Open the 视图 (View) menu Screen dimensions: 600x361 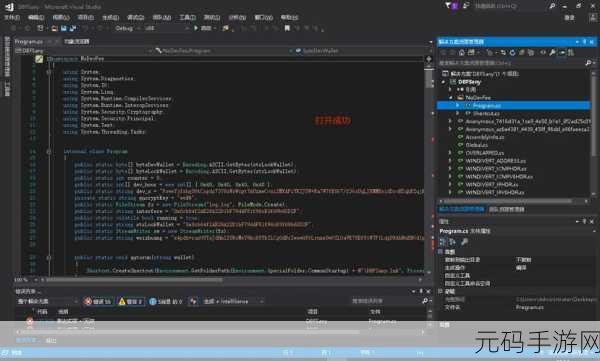(61, 17)
